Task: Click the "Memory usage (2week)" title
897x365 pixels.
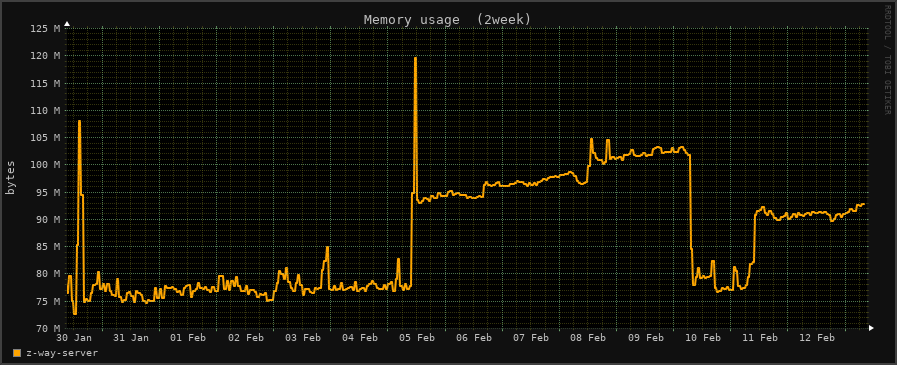Action: pyautogui.click(x=447, y=19)
